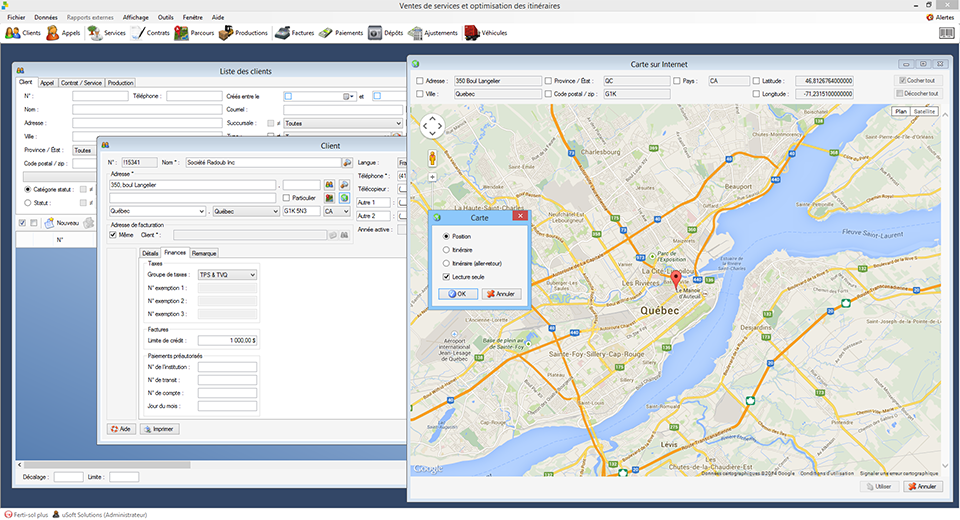Select the Itinéraire radio button
The image size is (960, 520).
[x=446, y=250]
